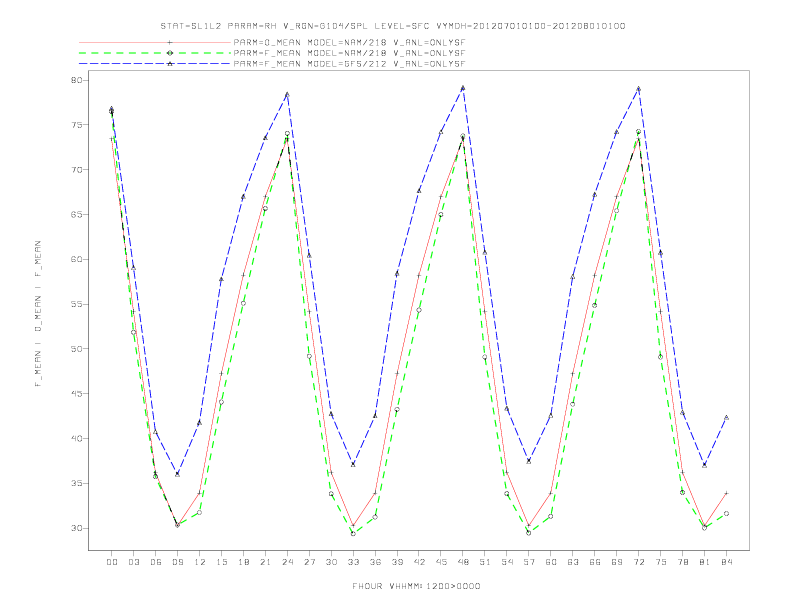Image resolution: width=792 pixels, height=612 pixels.
Task: Click the plus marker on red legend line
Action: 170,42
